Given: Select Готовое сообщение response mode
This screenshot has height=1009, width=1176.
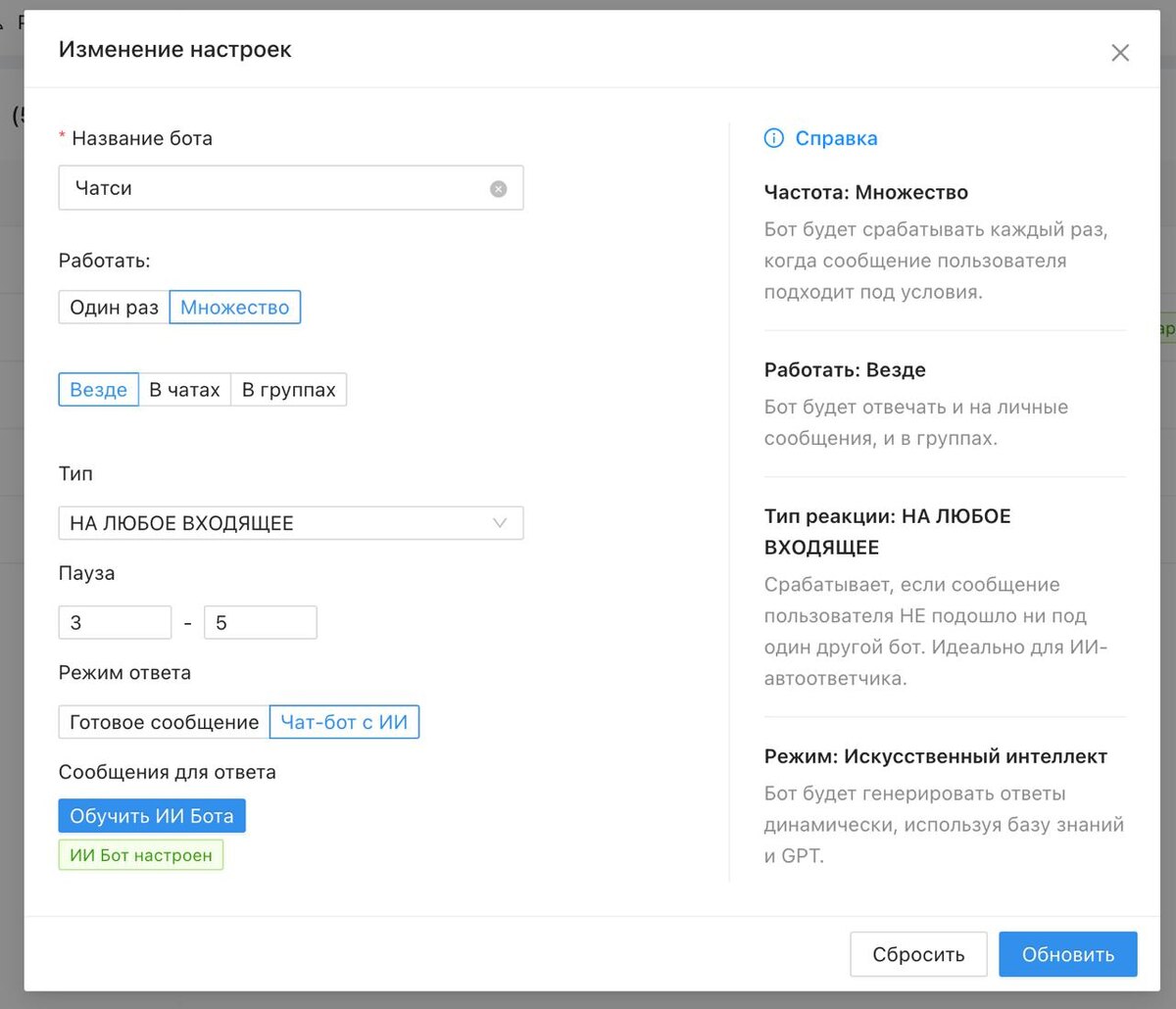Looking at the screenshot, I should click(164, 723).
